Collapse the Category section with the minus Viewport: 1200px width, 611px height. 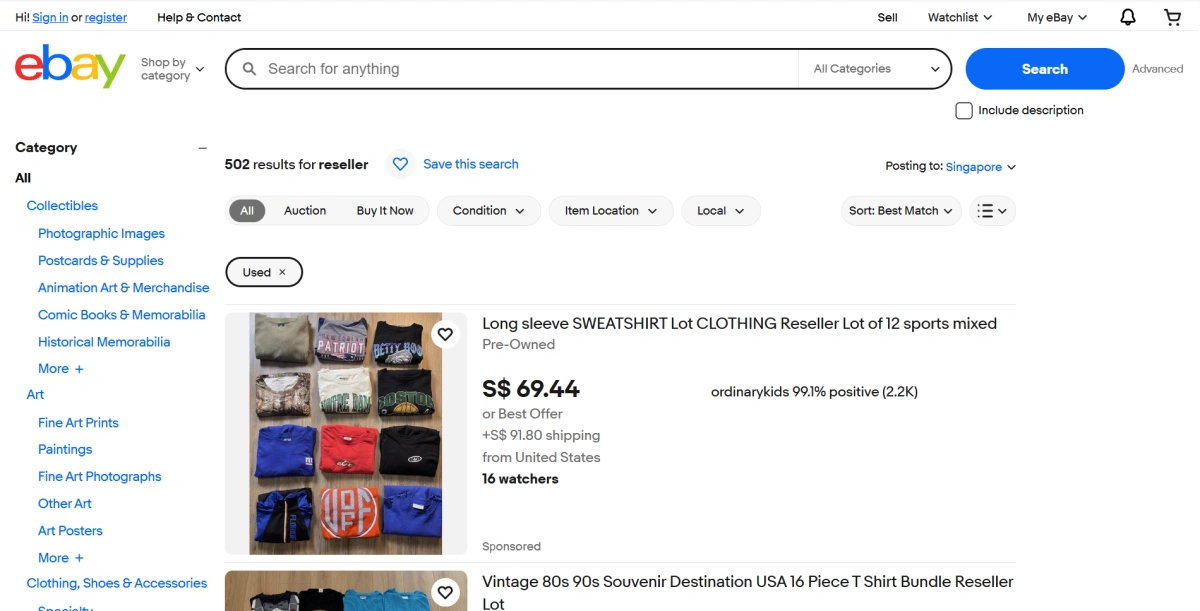click(x=202, y=148)
